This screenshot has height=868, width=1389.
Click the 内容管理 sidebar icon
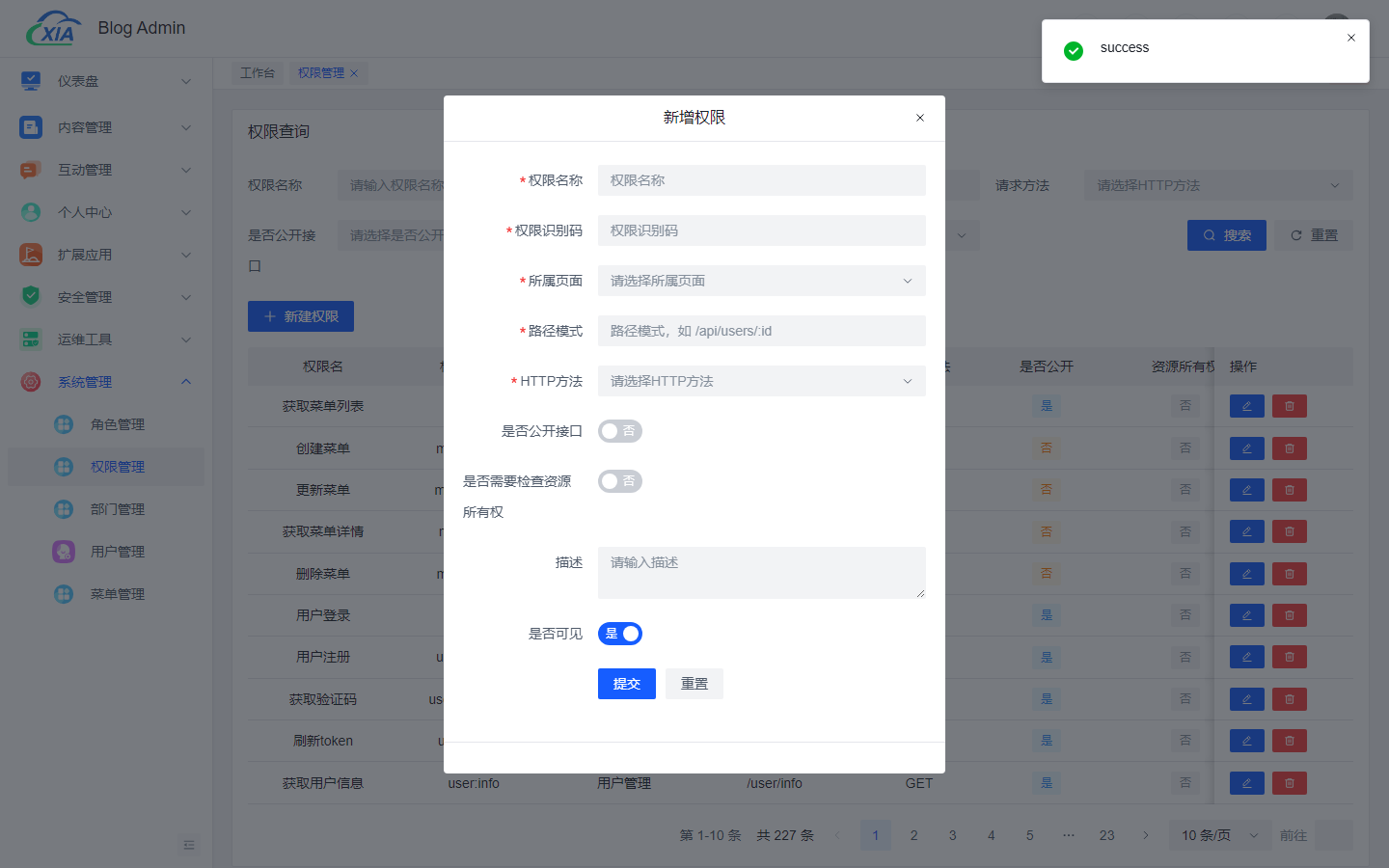coord(31,127)
